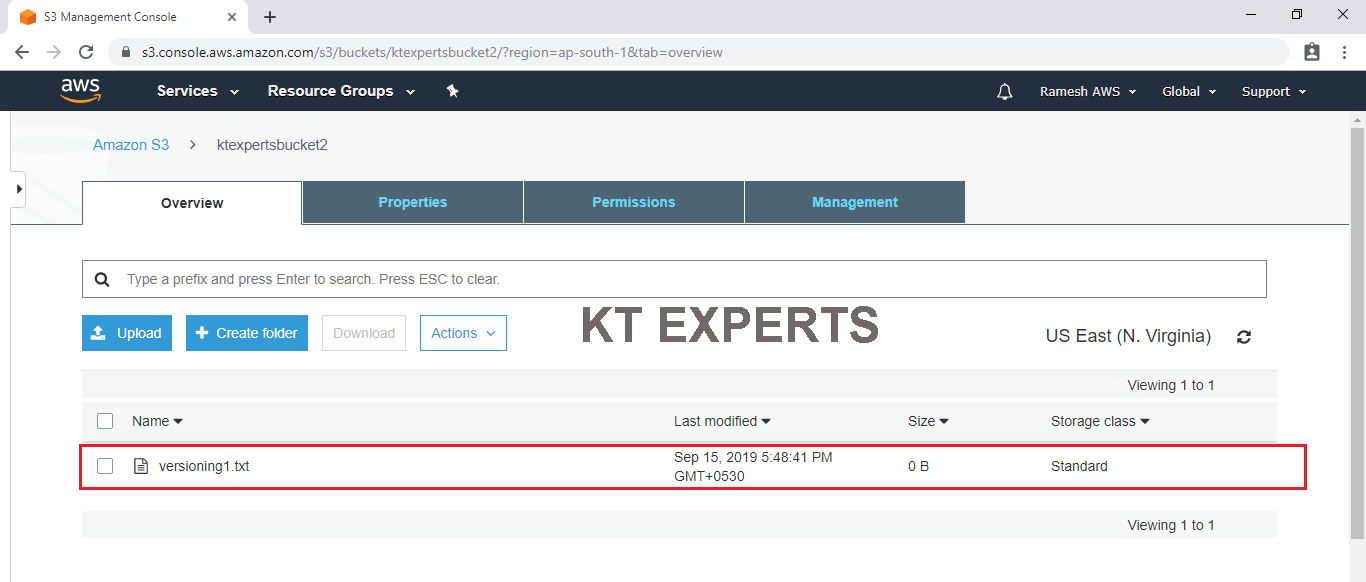Click the Amazon S3 breadcrumb link
The width and height of the screenshot is (1366, 582).
point(131,145)
